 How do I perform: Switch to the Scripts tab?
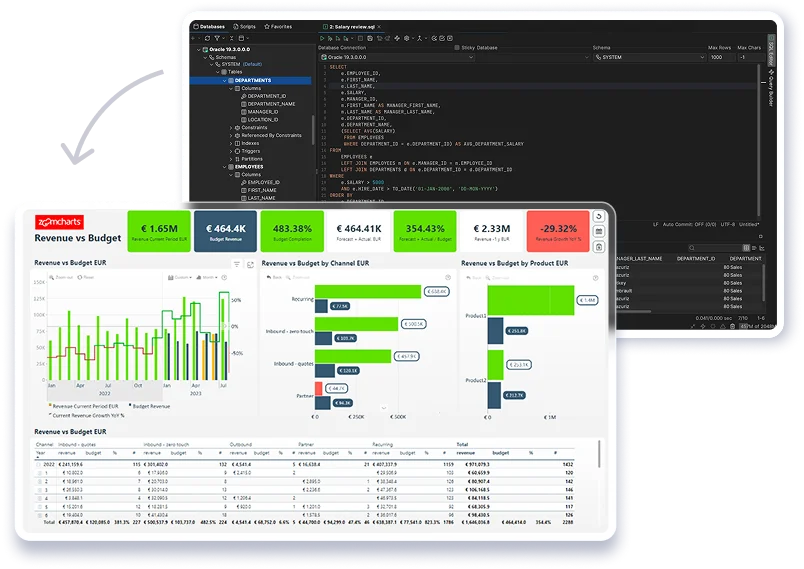pyautogui.click(x=243, y=25)
